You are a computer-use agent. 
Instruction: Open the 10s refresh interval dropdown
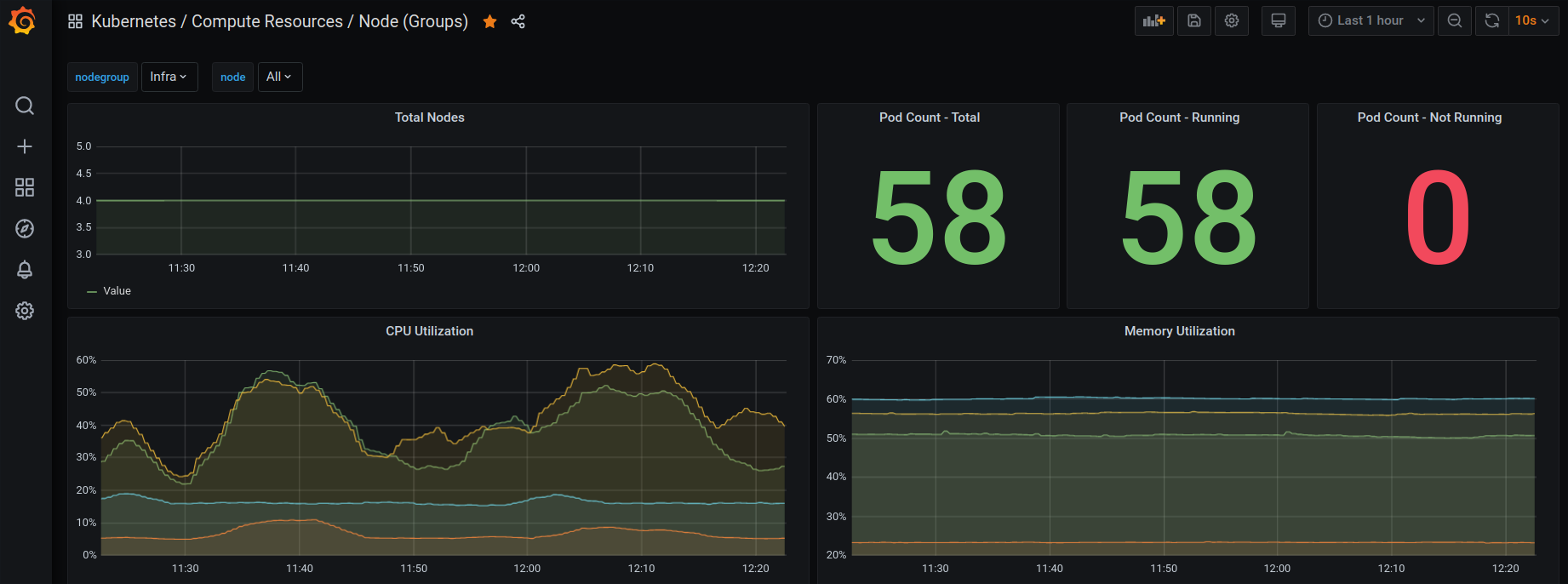coord(1533,20)
